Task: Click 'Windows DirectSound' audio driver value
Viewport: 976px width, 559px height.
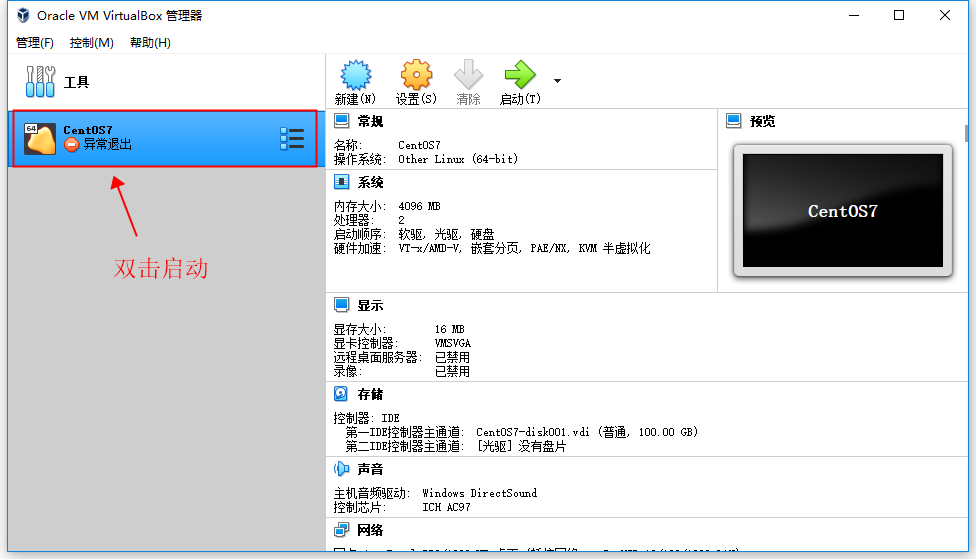Action: click(x=480, y=493)
